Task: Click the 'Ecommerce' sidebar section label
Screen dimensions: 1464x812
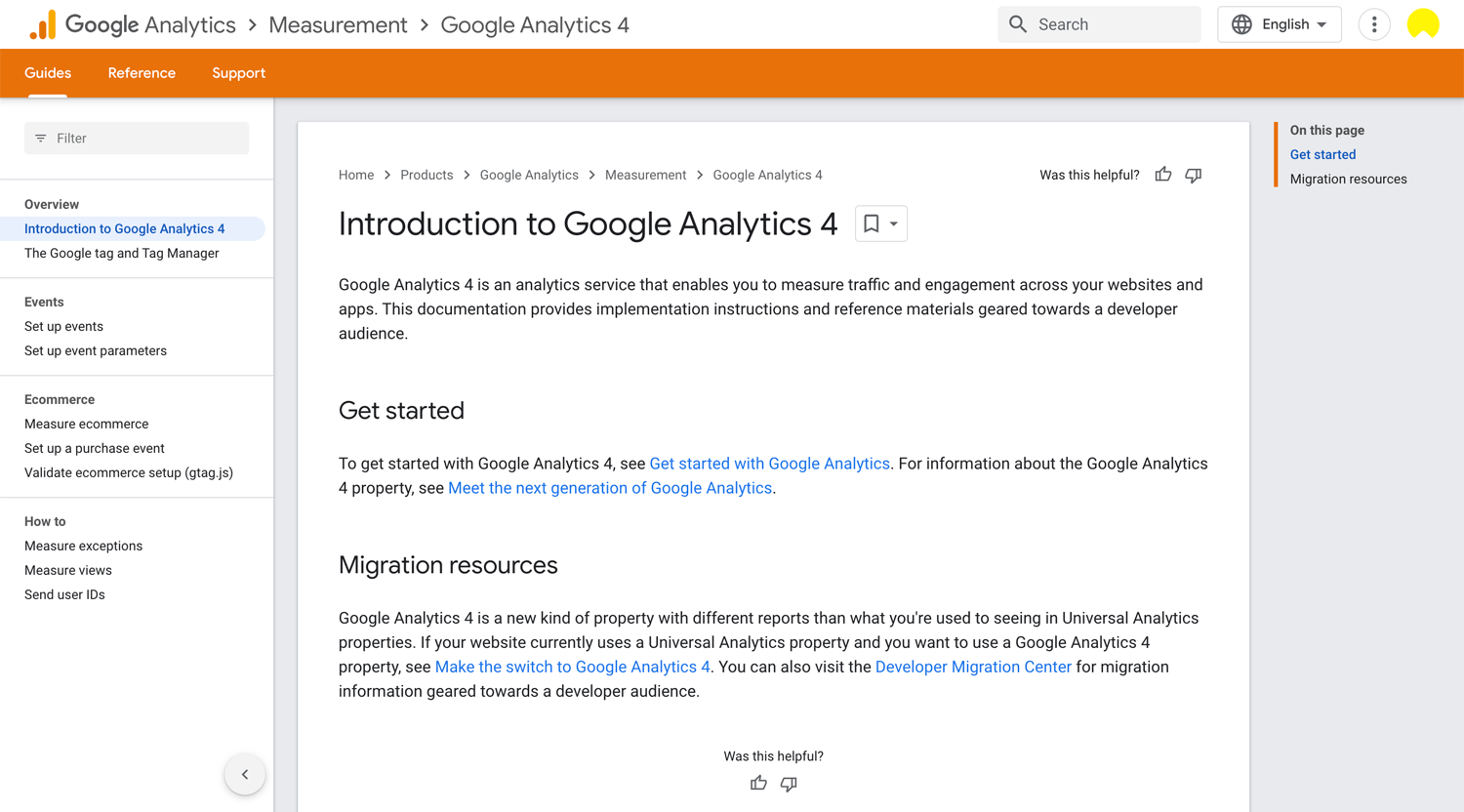Action: 60,399
